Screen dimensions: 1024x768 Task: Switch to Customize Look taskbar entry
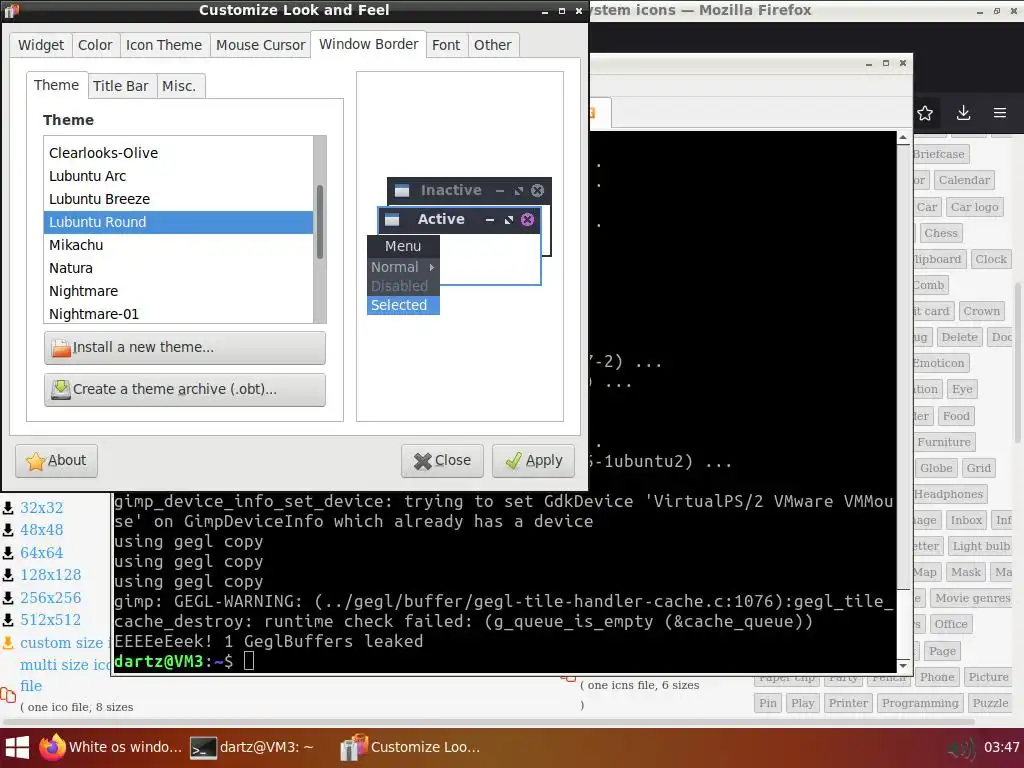point(411,747)
